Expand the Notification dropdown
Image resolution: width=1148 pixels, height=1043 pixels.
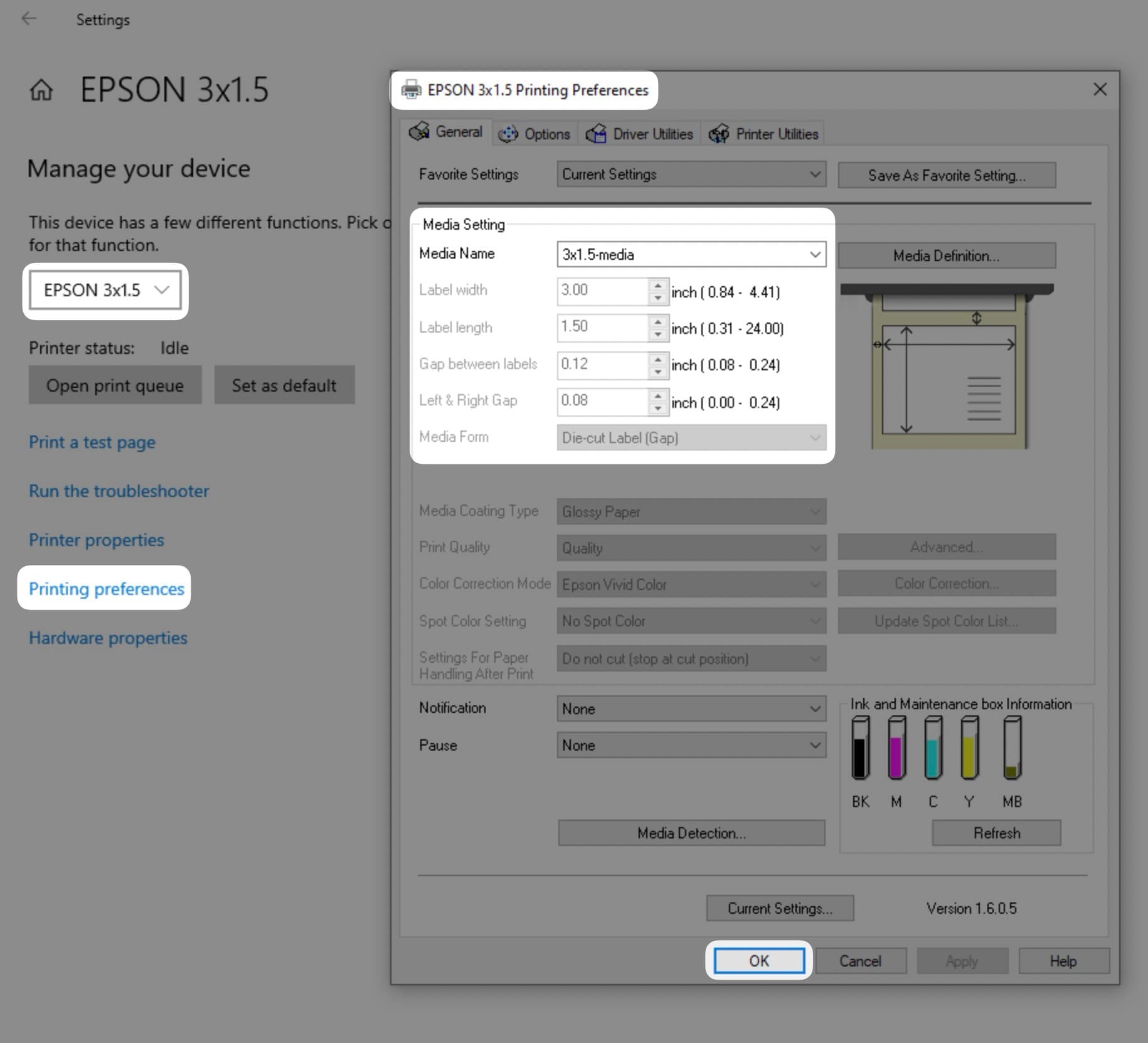(x=814, y=709)
